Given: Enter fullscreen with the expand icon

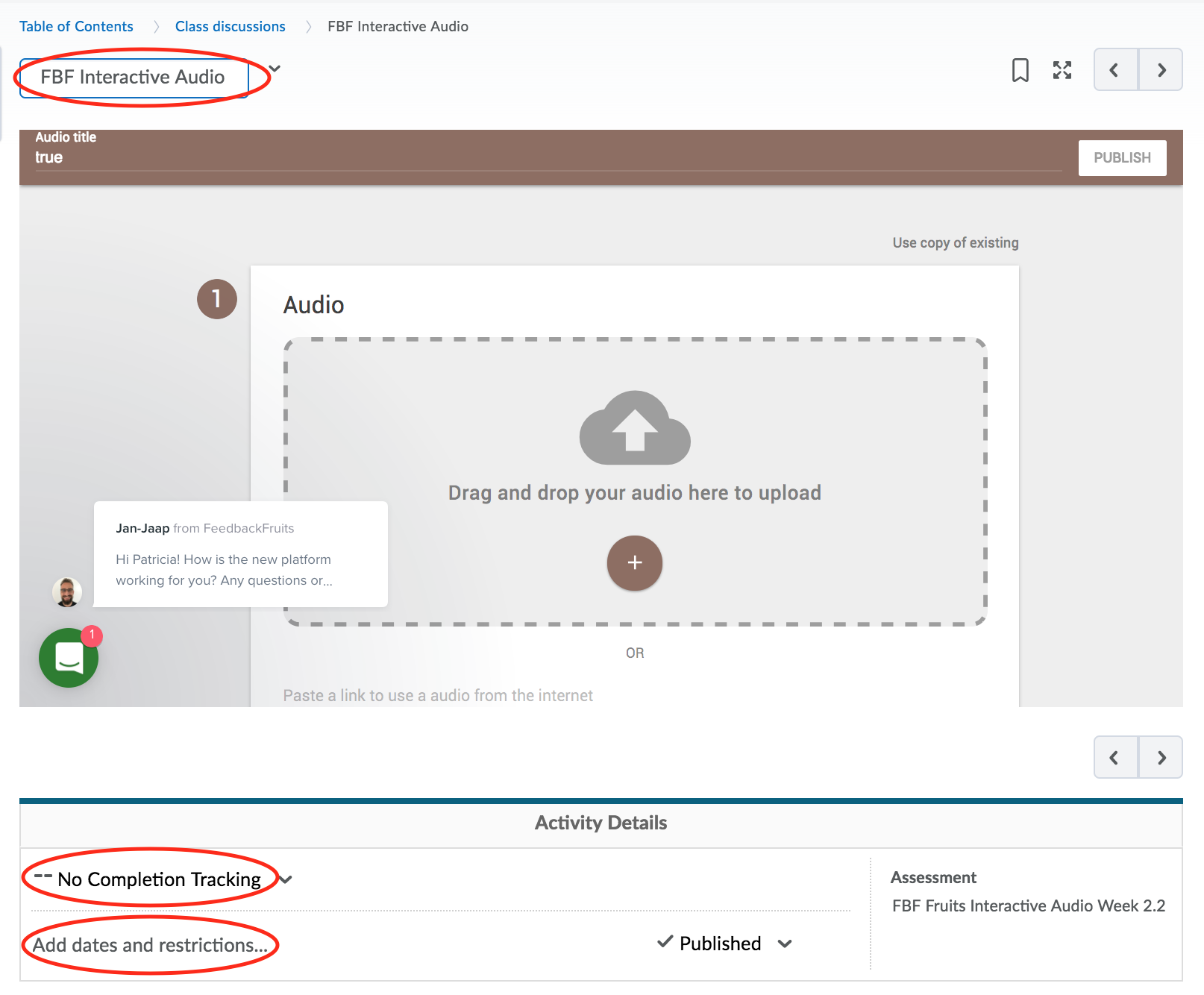Looking at the screenshot, I should point(1062,70).
